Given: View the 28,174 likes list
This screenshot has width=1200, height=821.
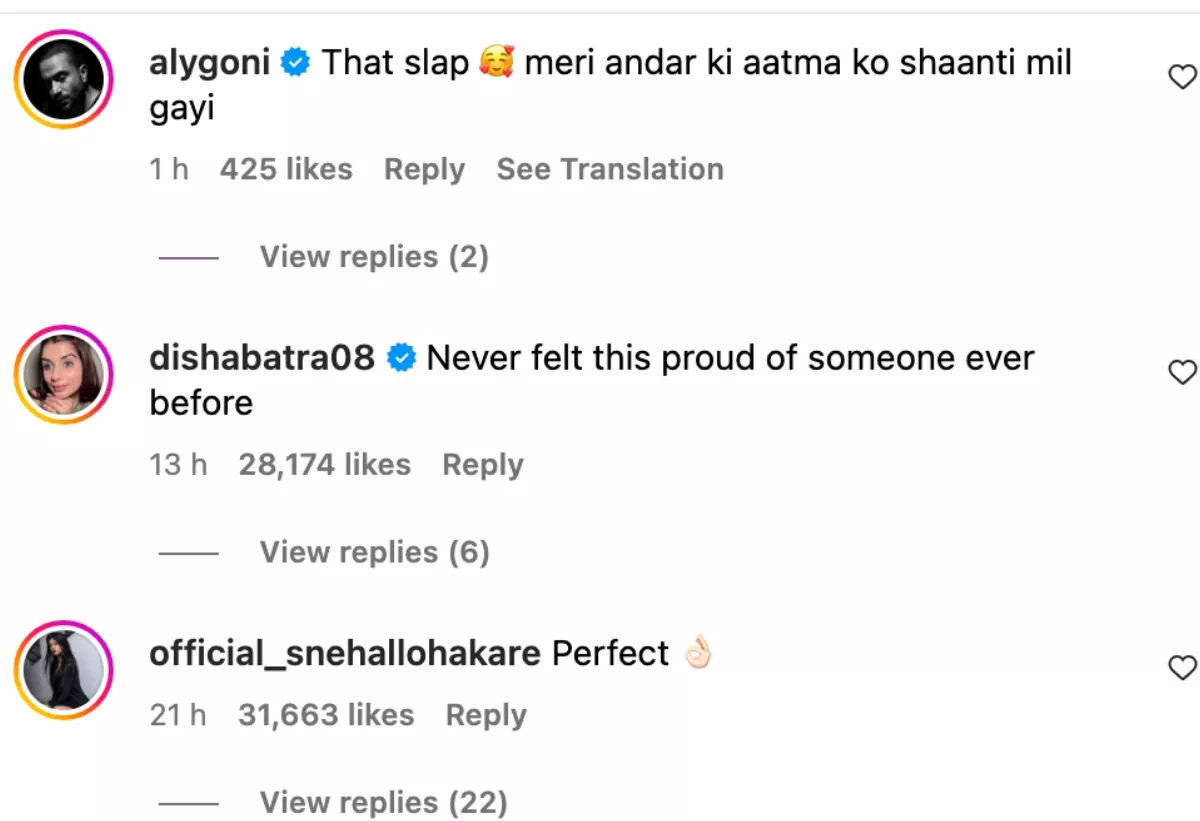Looking at the screenshot, I should click(x=325, y=465).
